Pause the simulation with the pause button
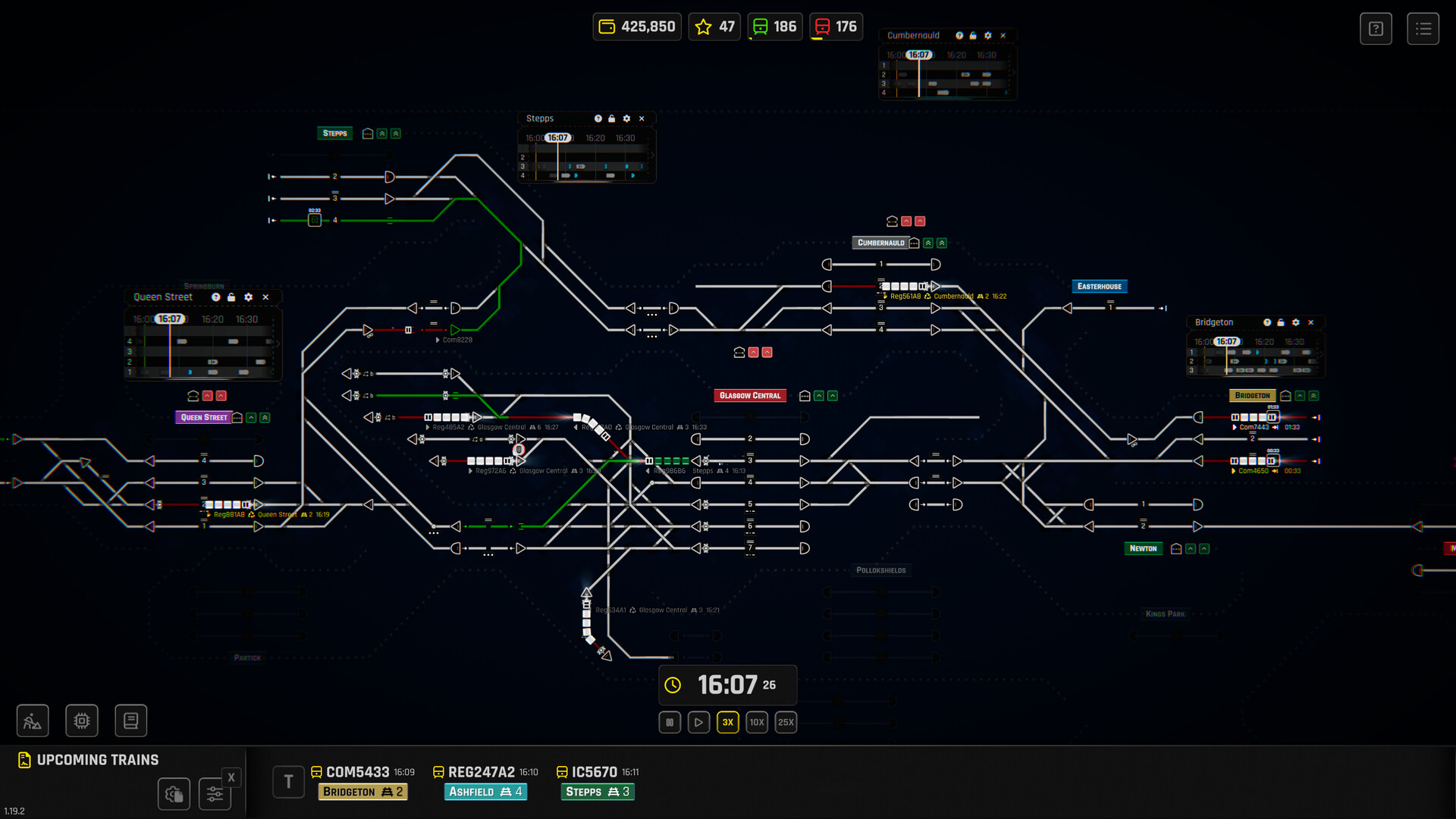The height and width of the screenshot is (819, 1456). 670,722
